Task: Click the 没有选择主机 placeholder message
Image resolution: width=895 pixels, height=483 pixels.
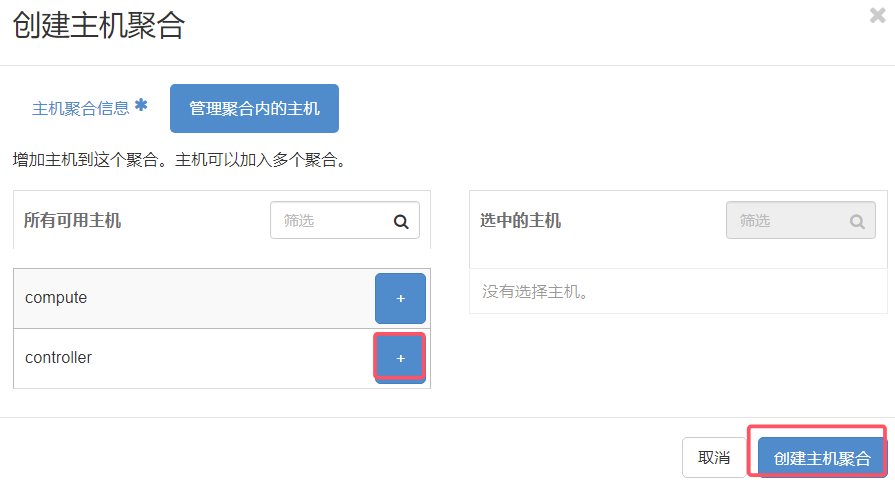Action: coord(535,292)
